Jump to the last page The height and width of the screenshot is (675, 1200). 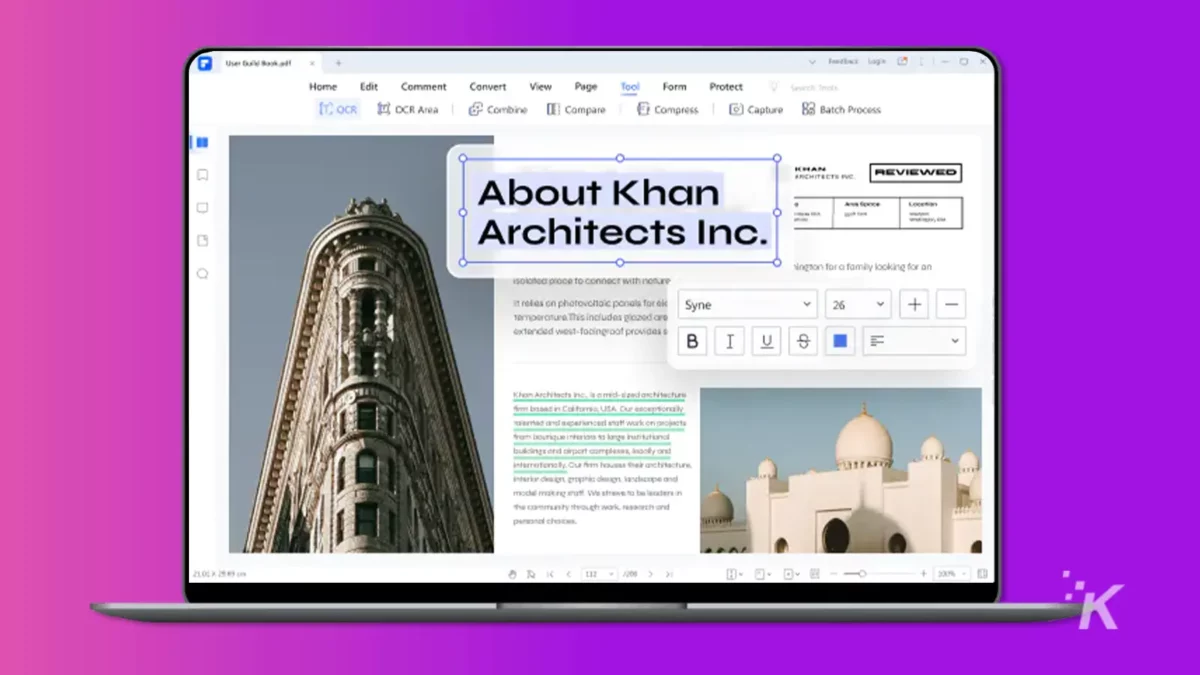coord(669,574)
